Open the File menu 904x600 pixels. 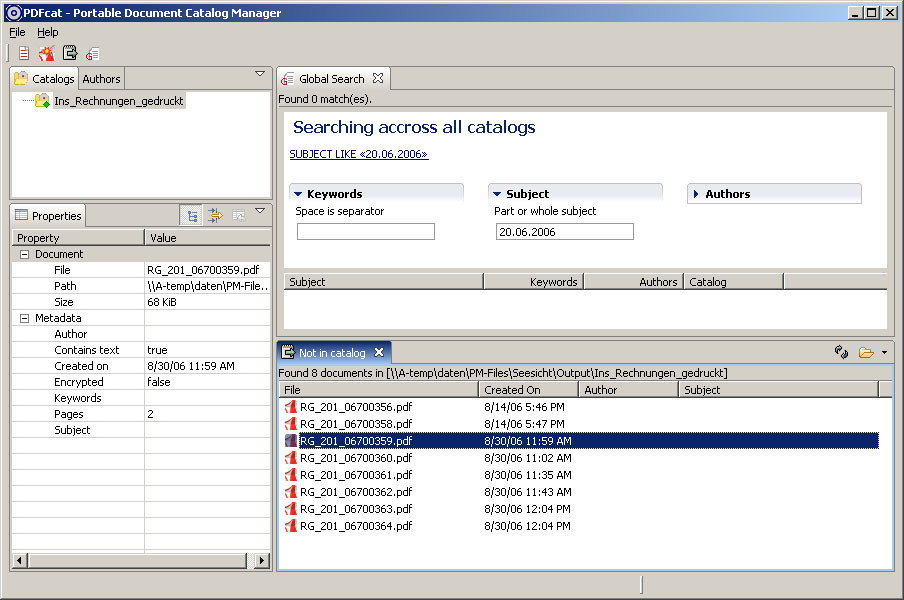(x=17, y=32)
